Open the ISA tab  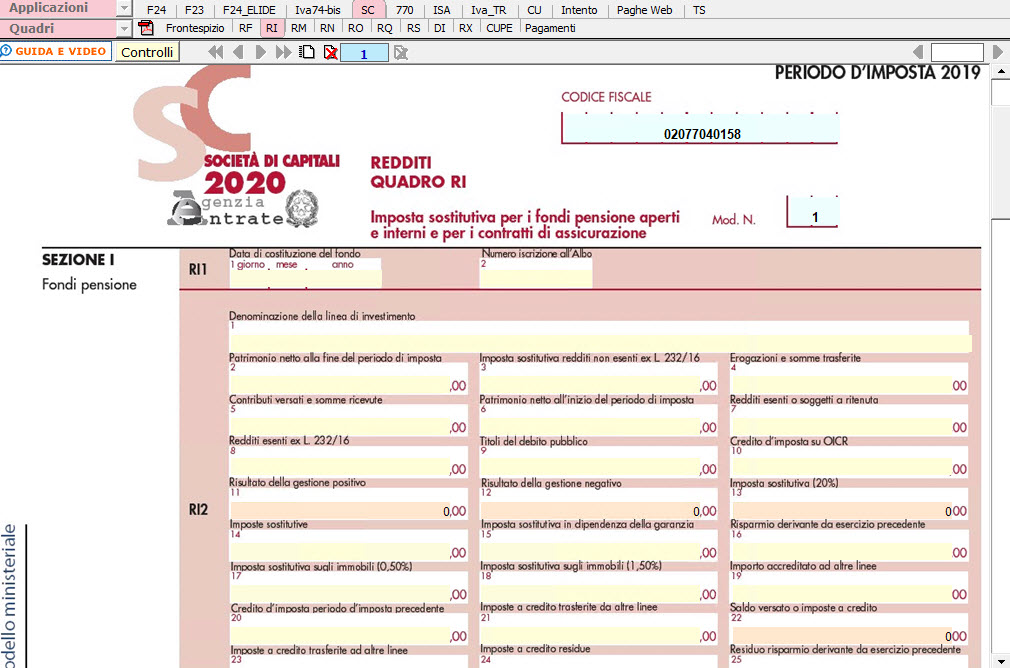tap(442, 10)
